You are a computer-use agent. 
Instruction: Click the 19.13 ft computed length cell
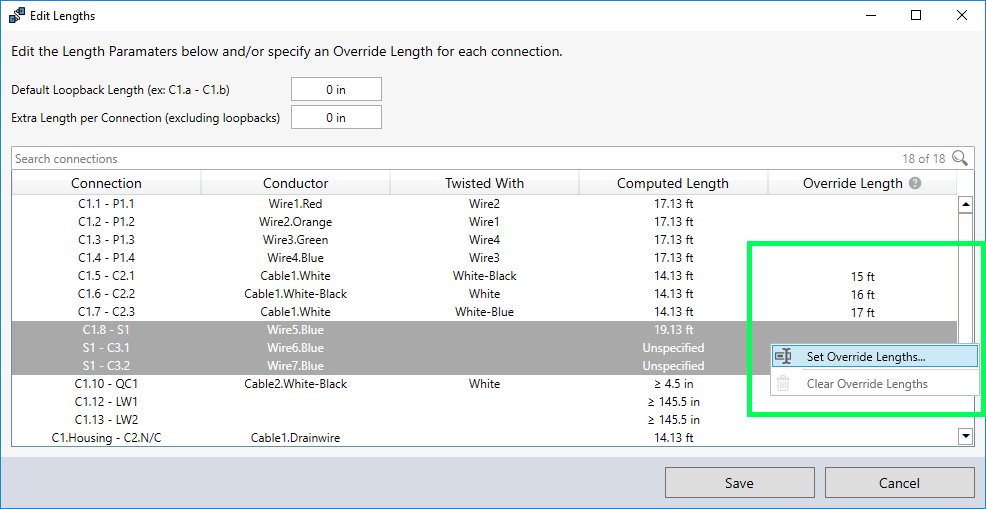(673, 330)
